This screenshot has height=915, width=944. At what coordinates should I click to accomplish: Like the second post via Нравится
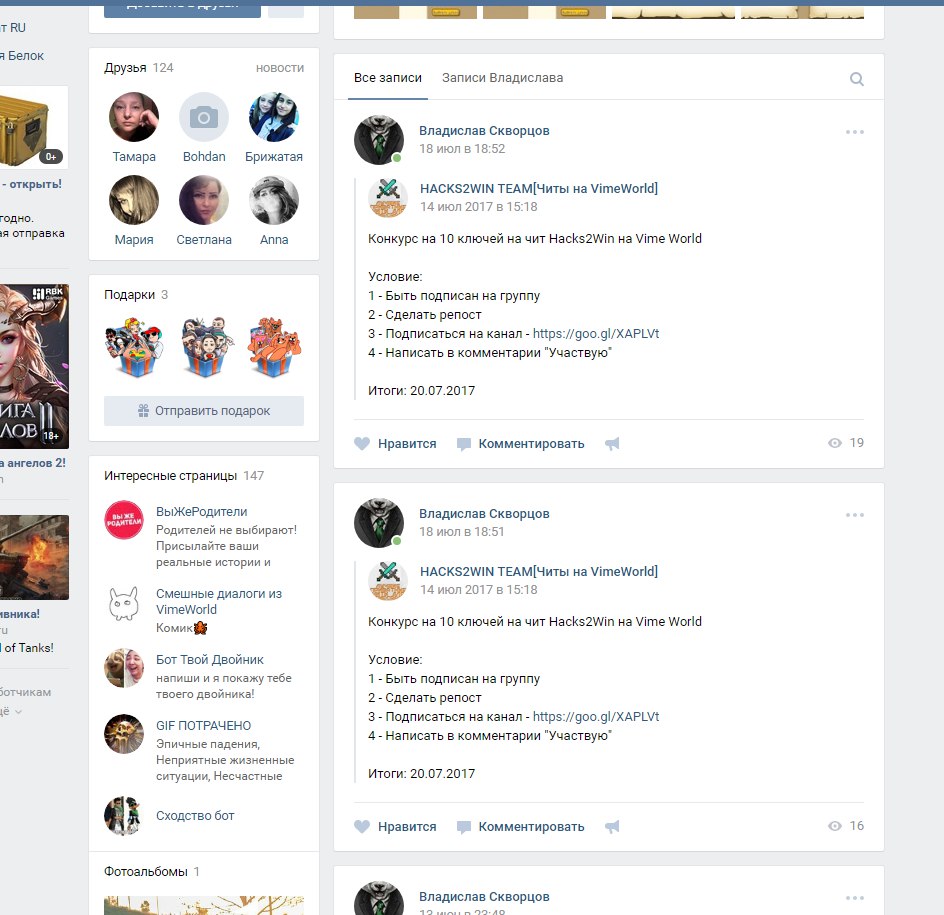point(396,826)
